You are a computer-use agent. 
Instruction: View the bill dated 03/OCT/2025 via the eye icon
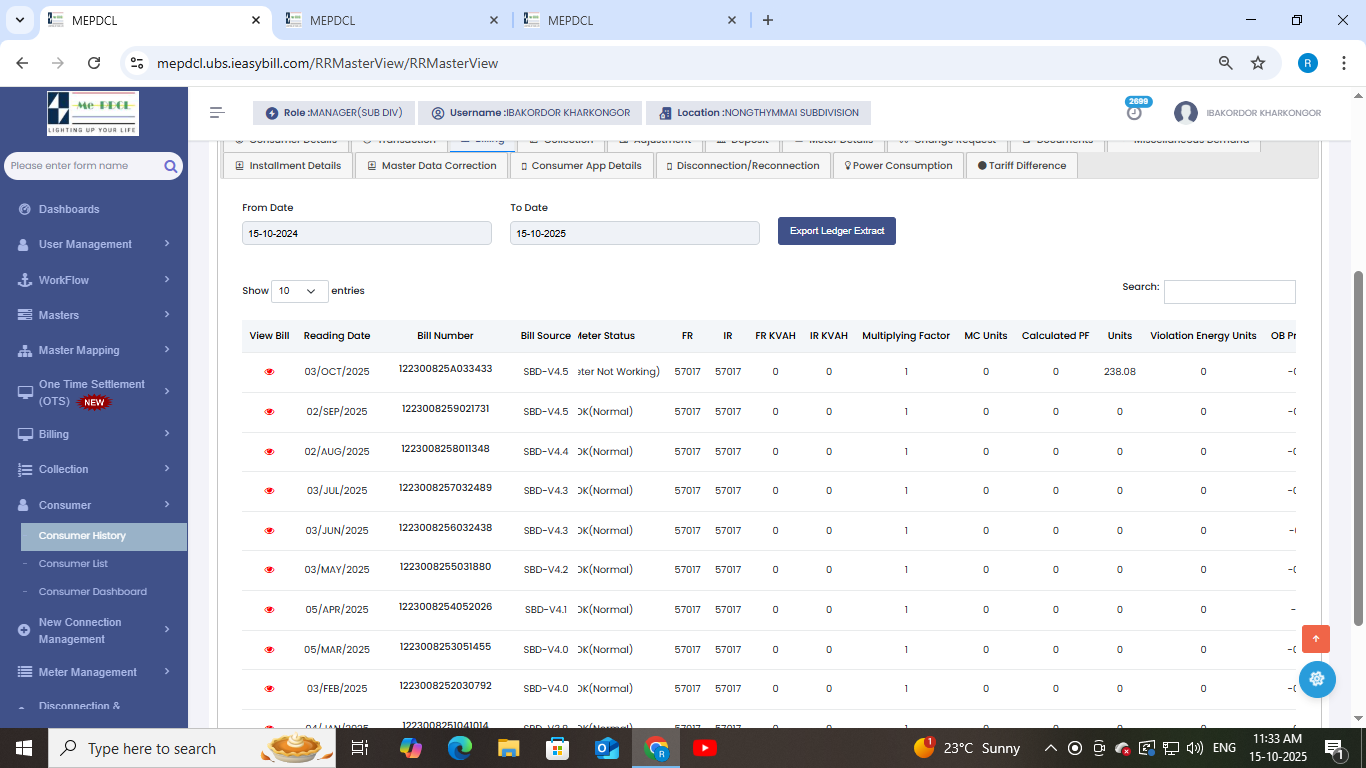269,372
